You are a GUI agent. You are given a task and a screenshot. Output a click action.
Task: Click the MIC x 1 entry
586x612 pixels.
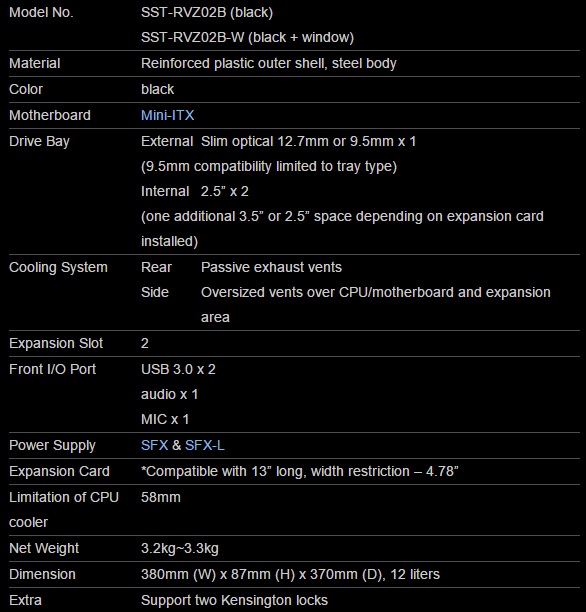pos(165,419)
